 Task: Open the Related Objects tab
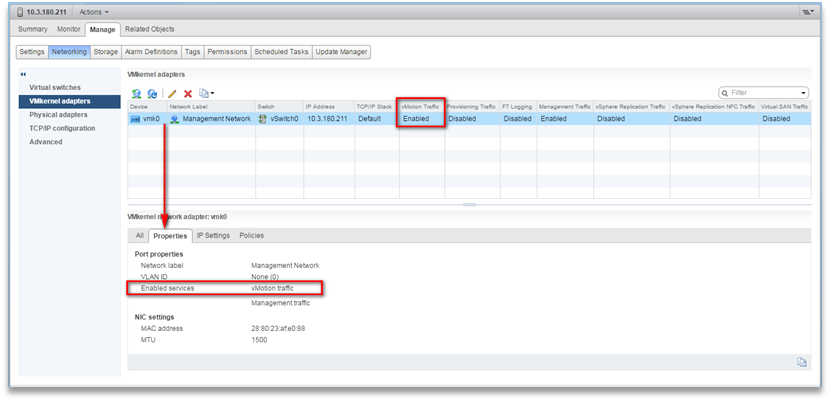point(150,29)
